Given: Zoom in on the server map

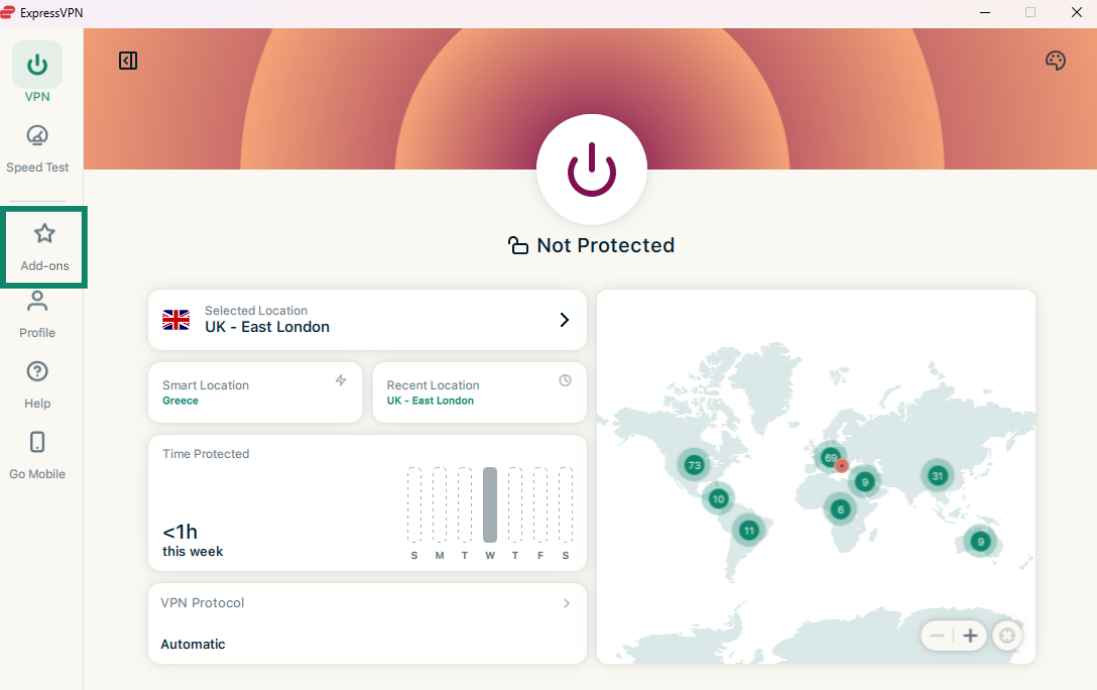Looking at the screenshot, I should 970,636.
